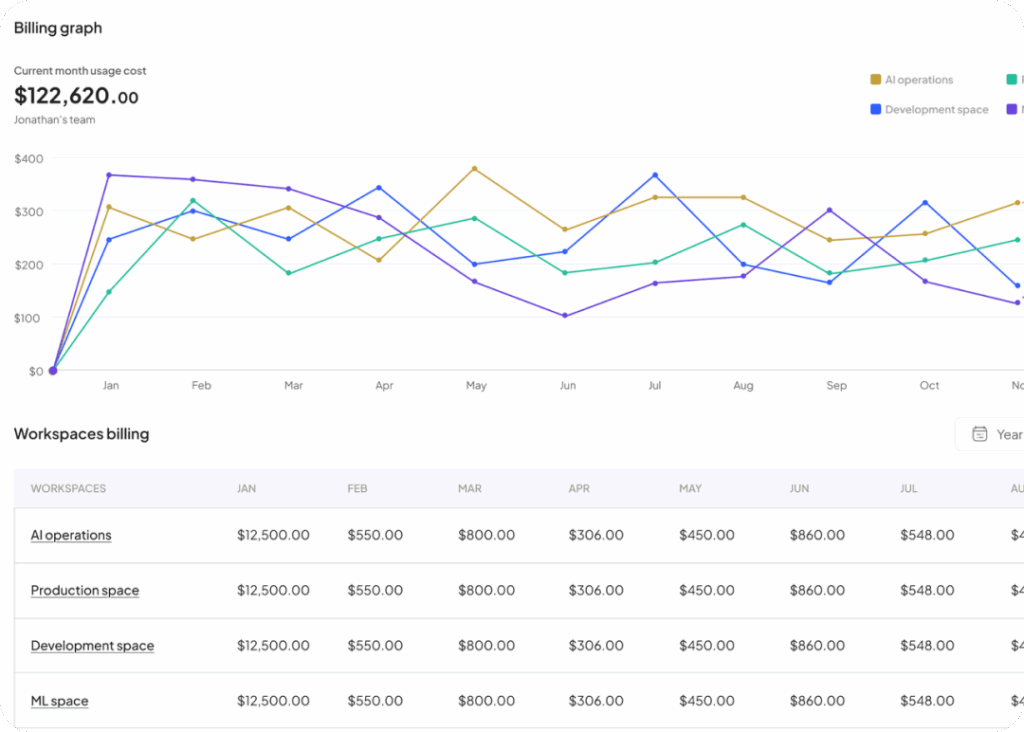Open the AI operations workspace link
Screen dimensions: 1024x732
71,535
